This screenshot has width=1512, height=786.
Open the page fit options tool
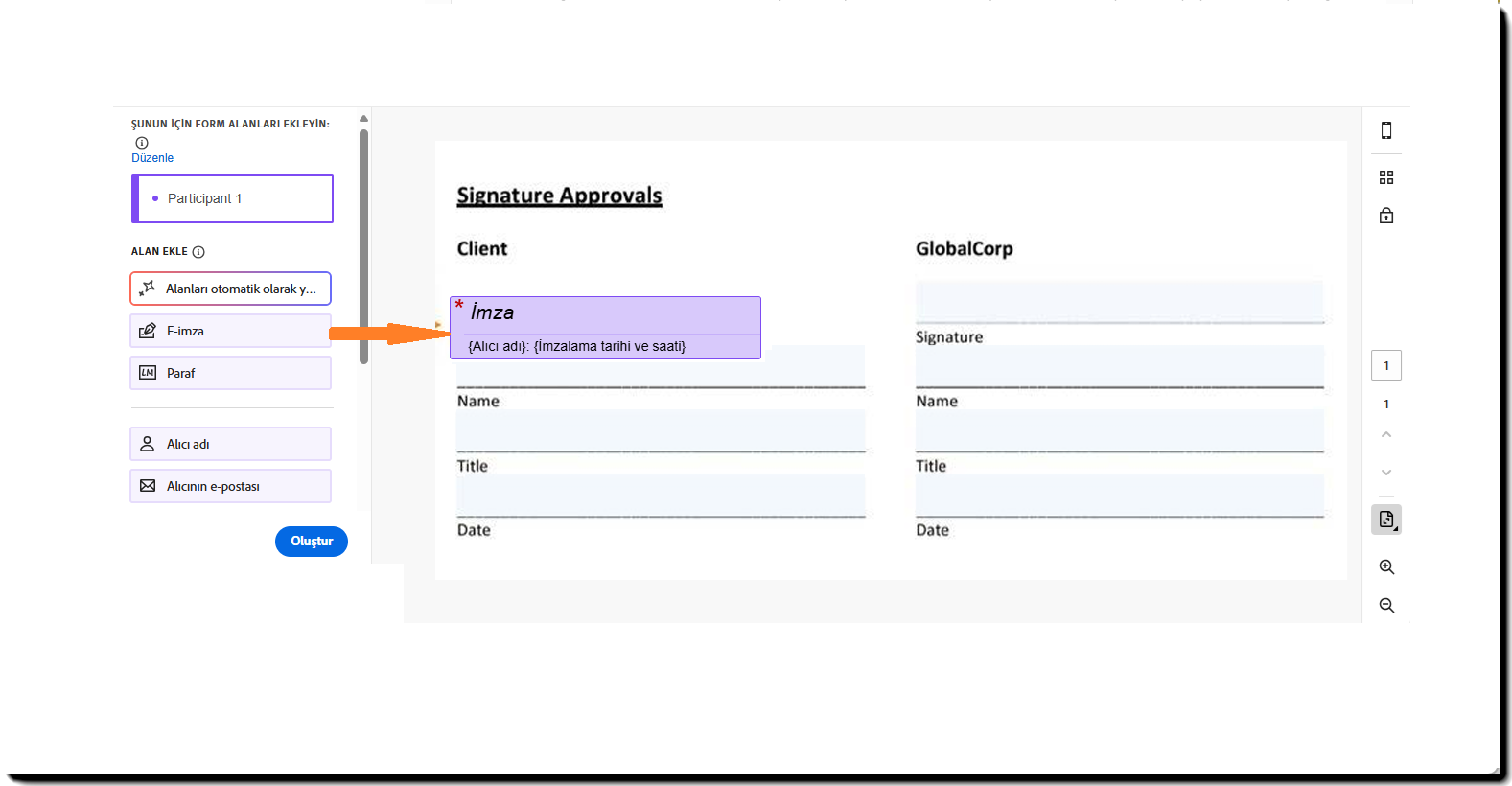pyautogui.click(x=1386, y=520)
